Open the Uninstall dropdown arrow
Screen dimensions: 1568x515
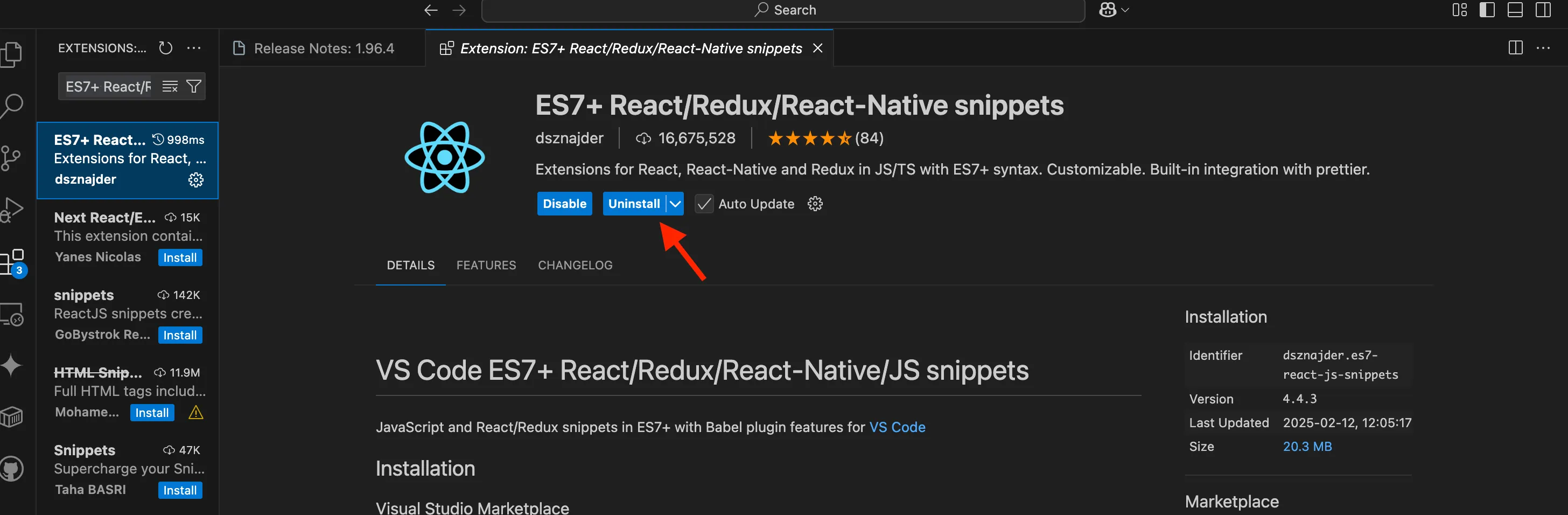coord(675,203)
